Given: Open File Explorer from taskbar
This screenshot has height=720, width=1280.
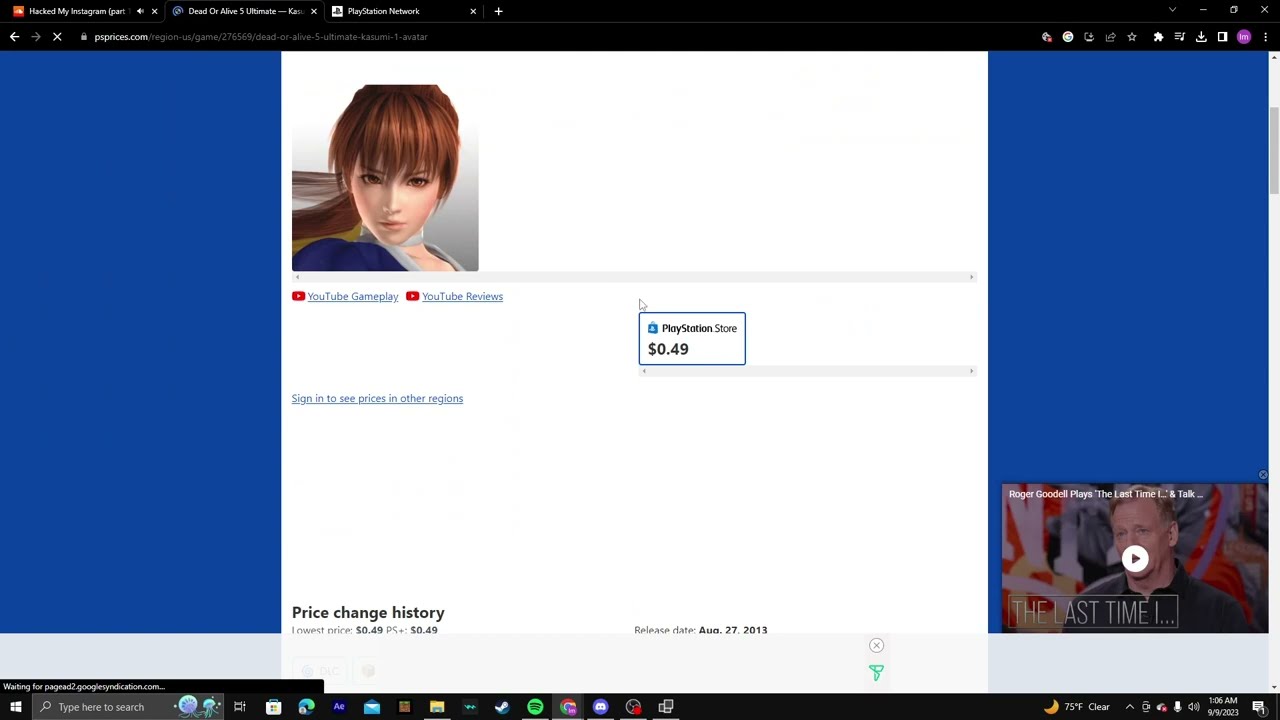Looking at the screenshot, I should coord(437,707).
